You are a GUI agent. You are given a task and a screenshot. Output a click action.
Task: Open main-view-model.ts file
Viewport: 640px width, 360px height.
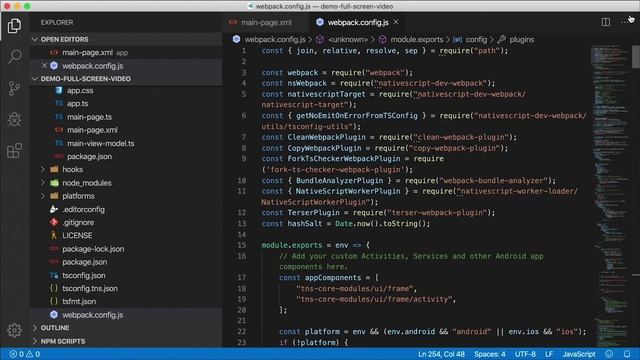click(100, 143)
